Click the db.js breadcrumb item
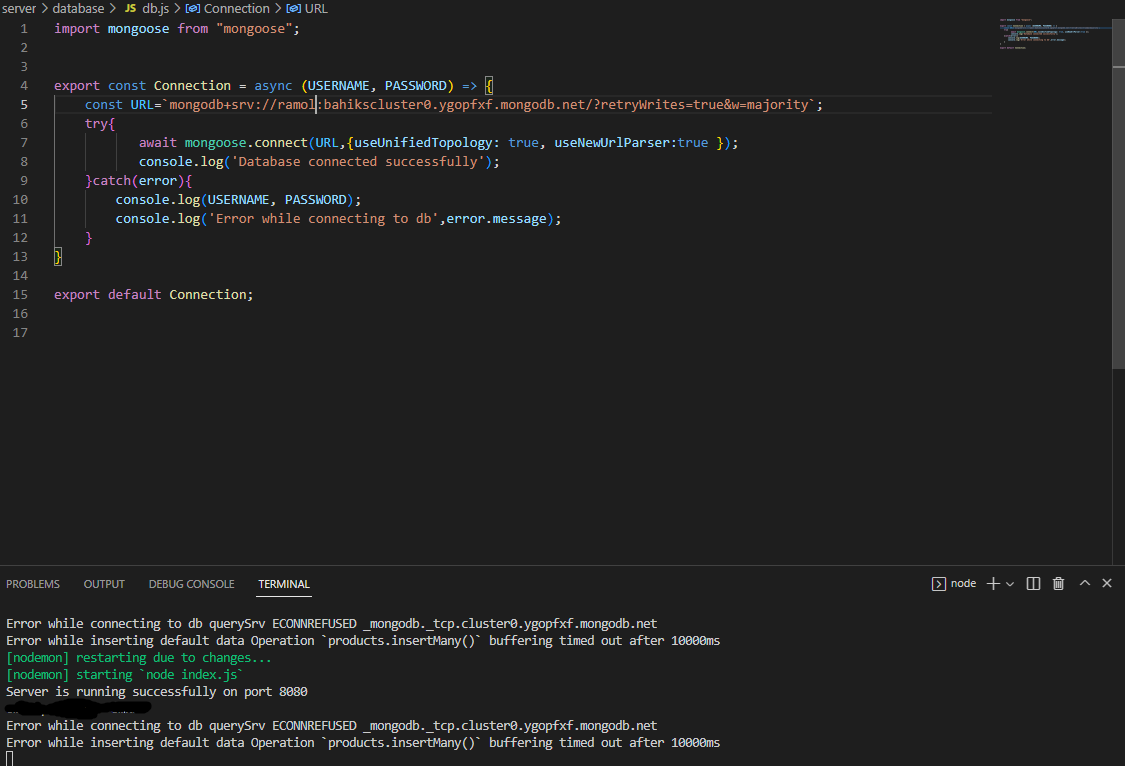The width and height of the screenshot is (1125, 767). click(x=155, y=8)
